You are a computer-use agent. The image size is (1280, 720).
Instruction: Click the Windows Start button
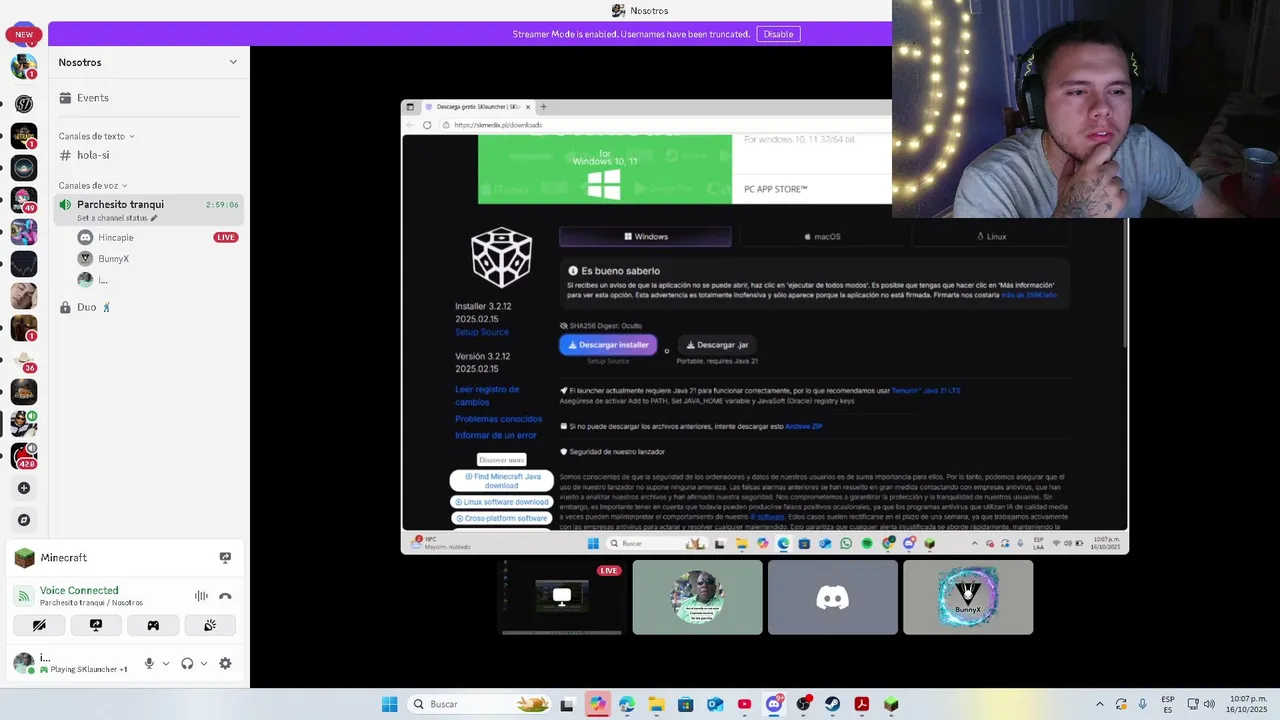[389, 704]
